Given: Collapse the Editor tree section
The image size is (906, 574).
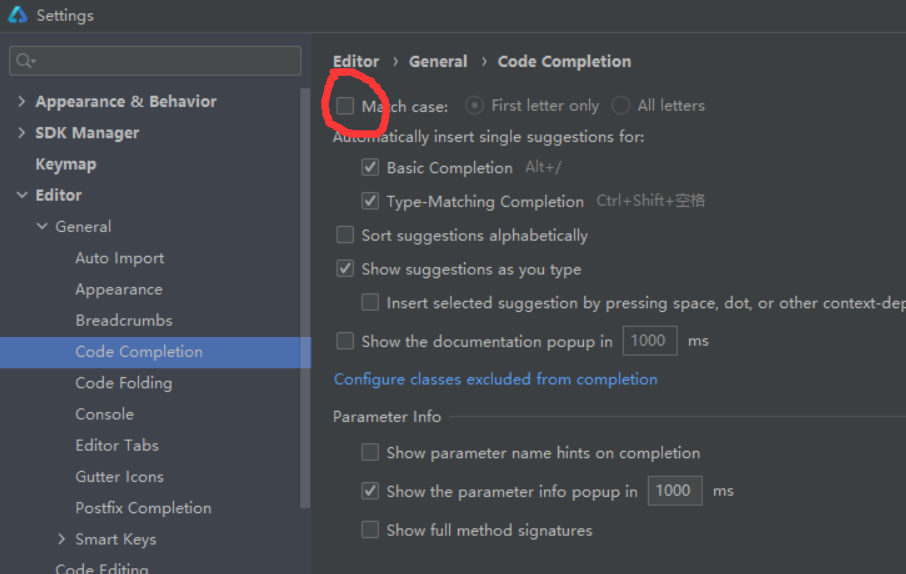Looking at the screenshot, I should (22, 196).
